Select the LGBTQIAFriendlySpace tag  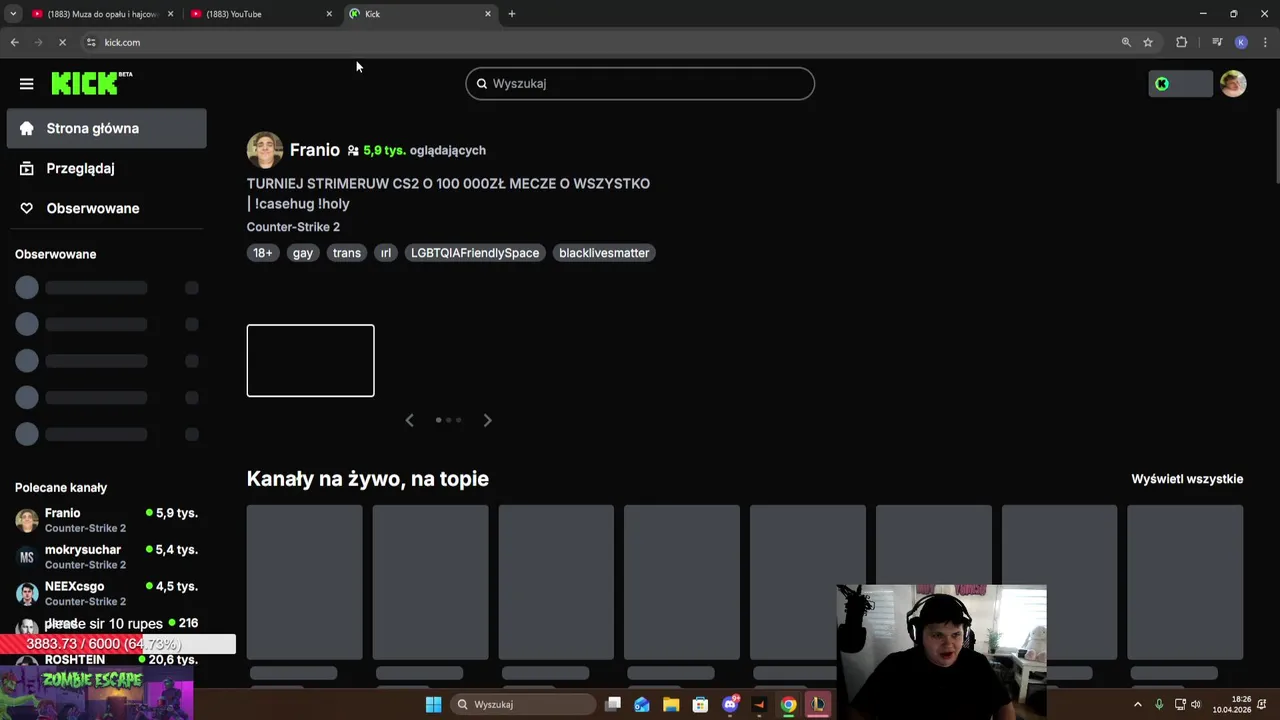475,253
